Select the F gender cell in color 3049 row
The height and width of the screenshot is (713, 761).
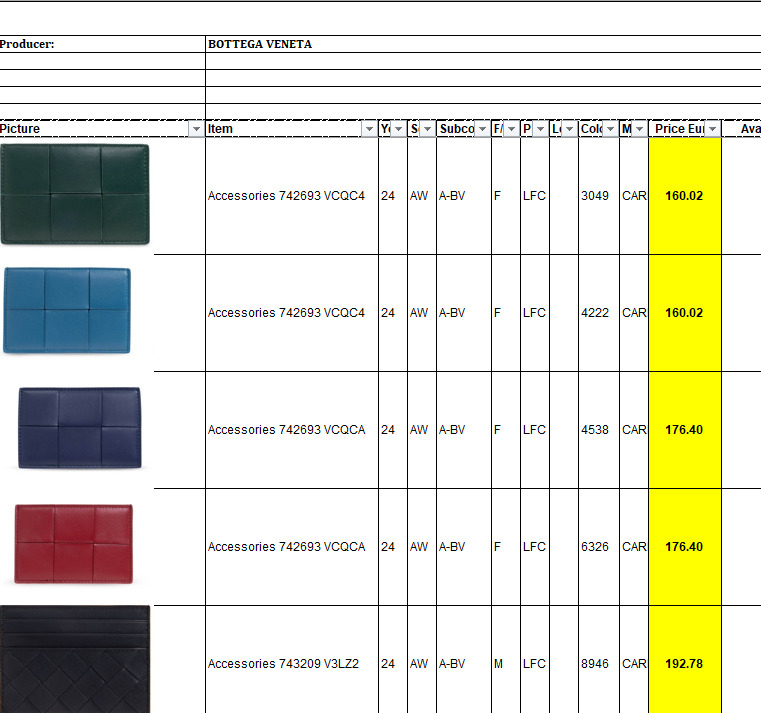coord(506,196)
